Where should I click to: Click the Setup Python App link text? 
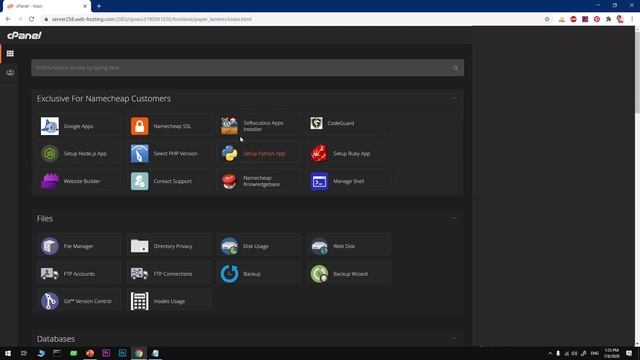pos(264,154)
